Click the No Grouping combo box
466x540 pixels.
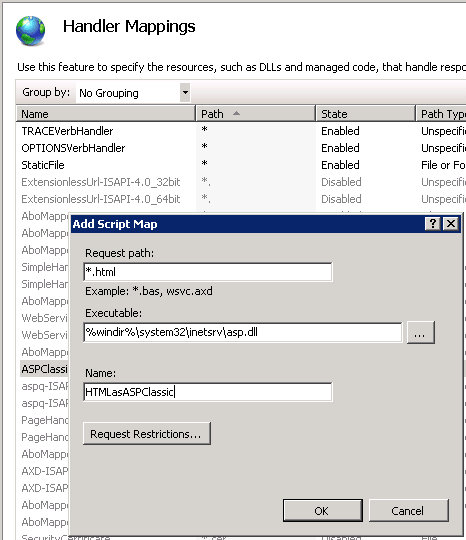pos(133,93)
